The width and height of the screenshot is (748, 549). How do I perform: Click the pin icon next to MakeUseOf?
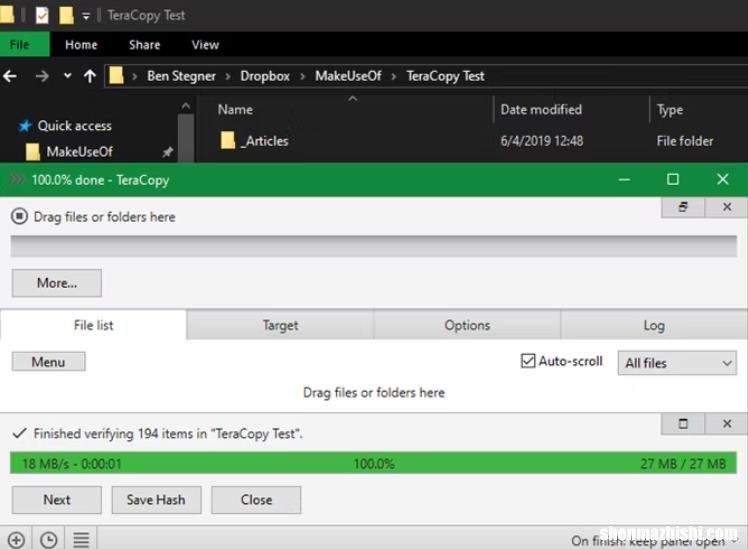click(167, 152)
